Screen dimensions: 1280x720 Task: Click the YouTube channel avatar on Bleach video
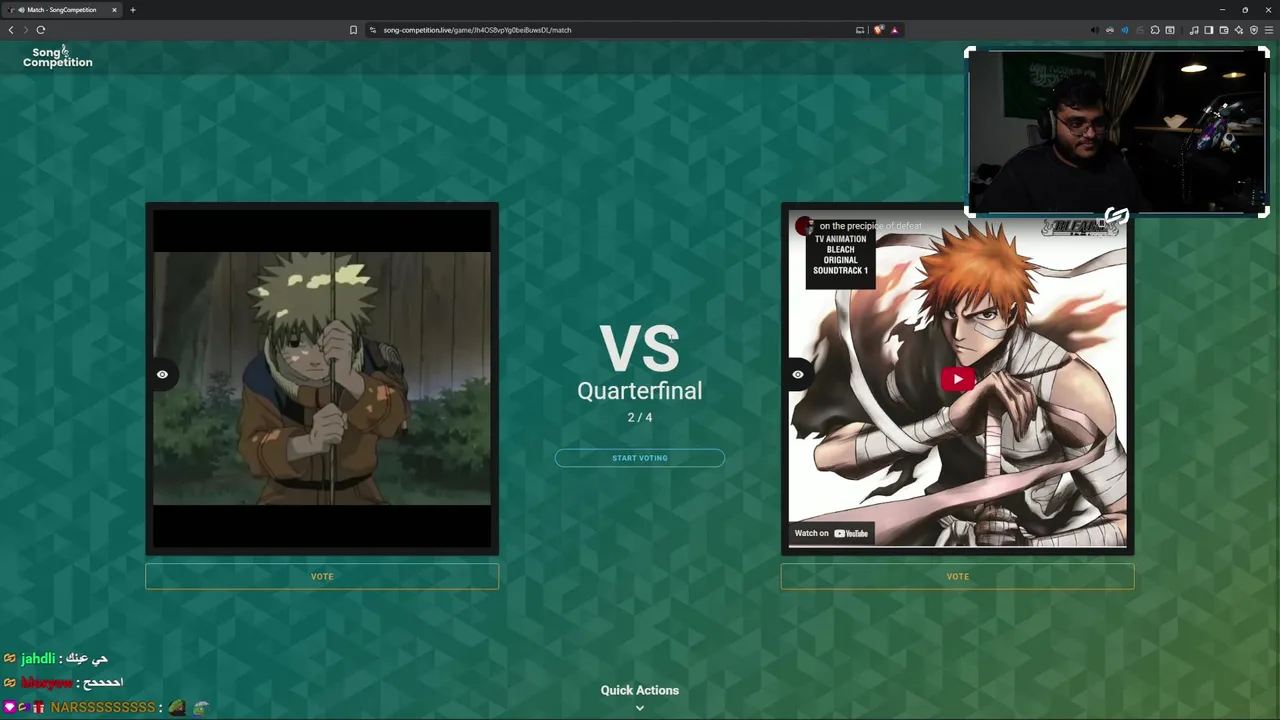click(x=804, y=227)
